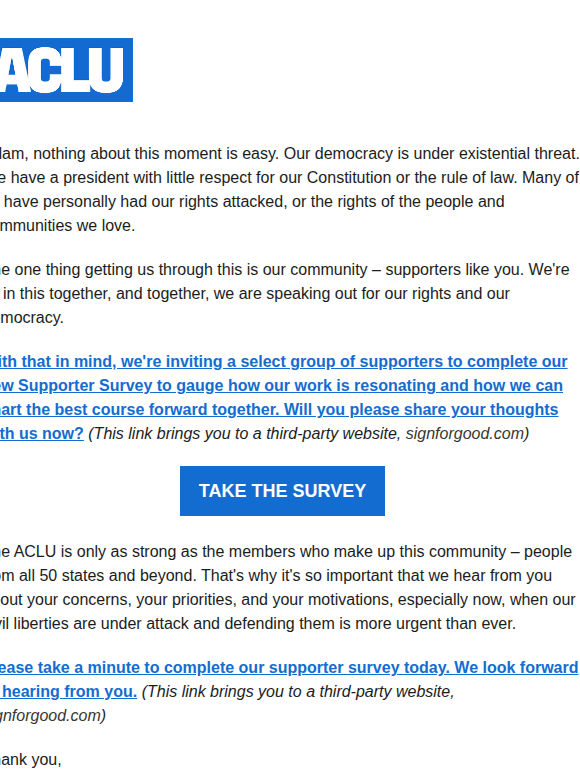Click line 'in this together, and together'
The height and width of the screenshot is (774, 580).
click(x=257, y=294)
